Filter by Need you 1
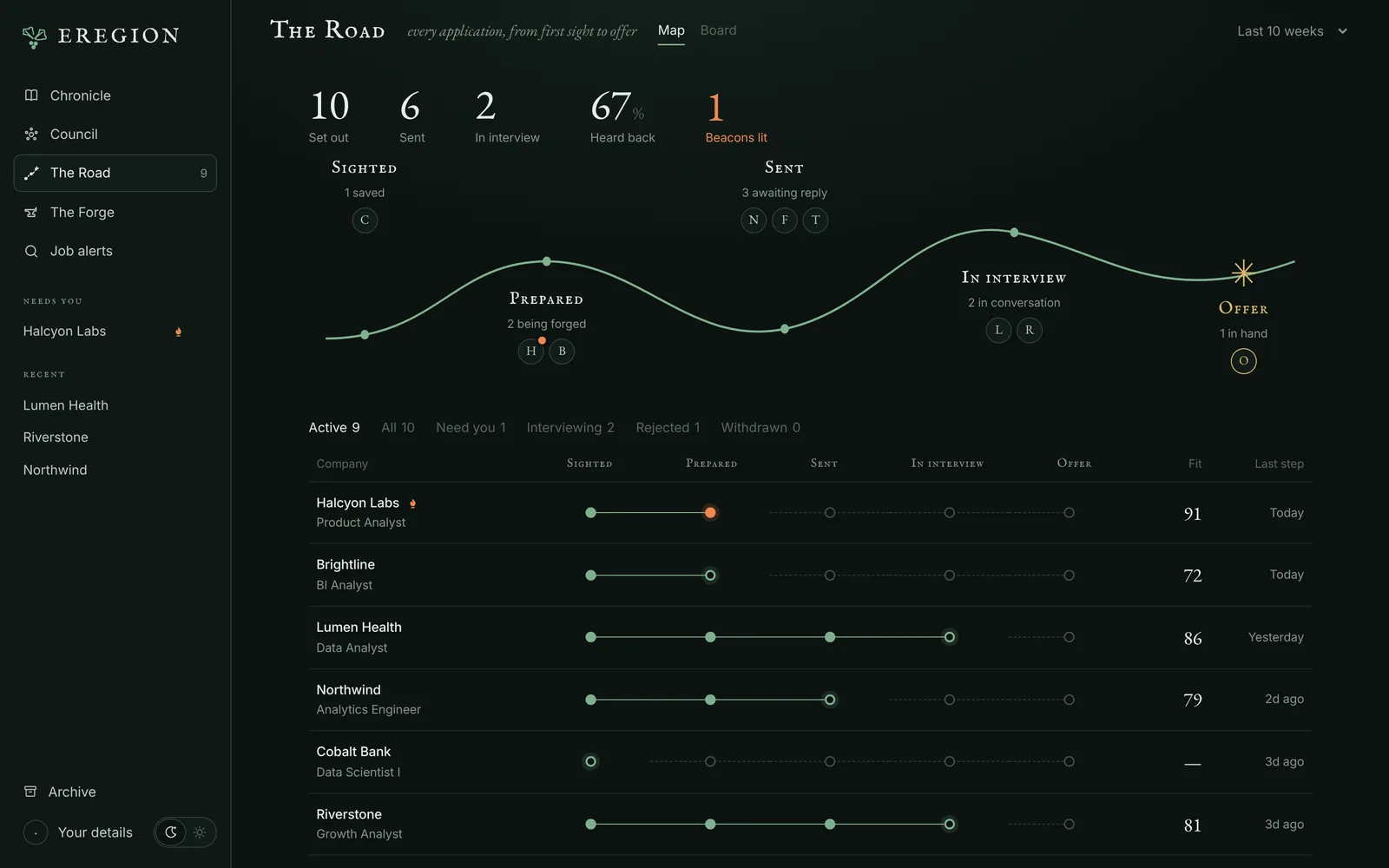 pos(471,428)
